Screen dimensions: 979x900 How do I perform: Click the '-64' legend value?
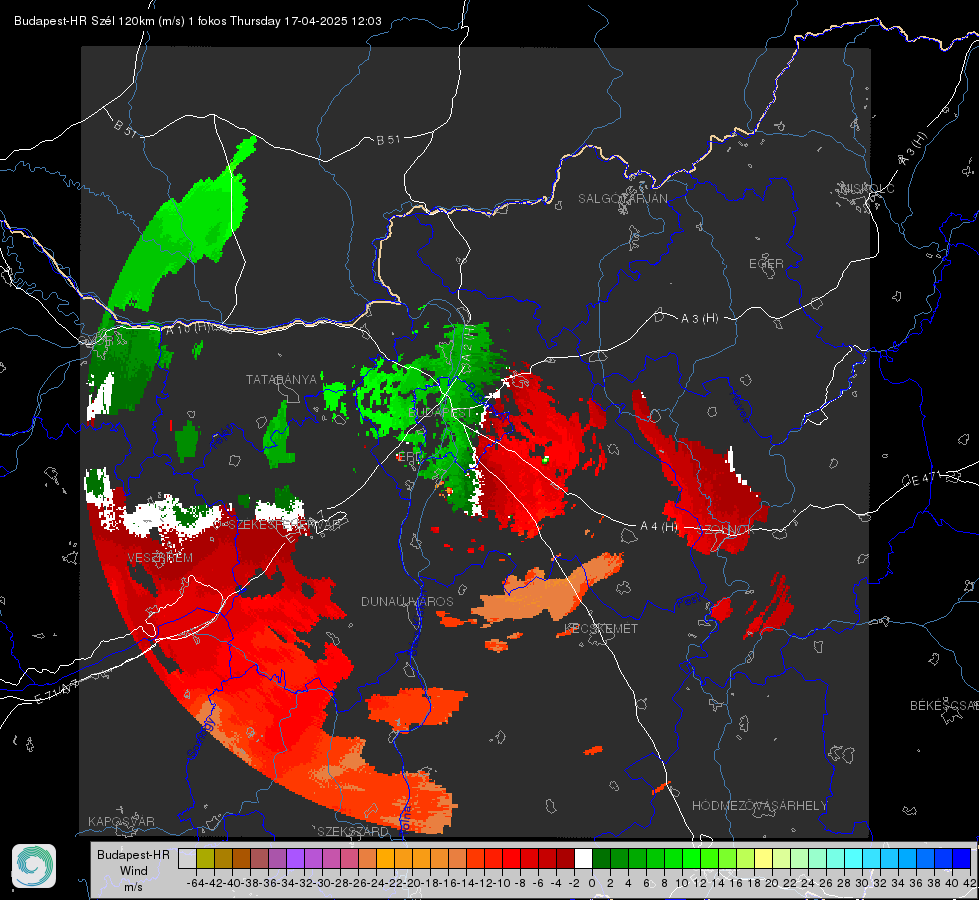pyautogui.click(x=197, y=883)
